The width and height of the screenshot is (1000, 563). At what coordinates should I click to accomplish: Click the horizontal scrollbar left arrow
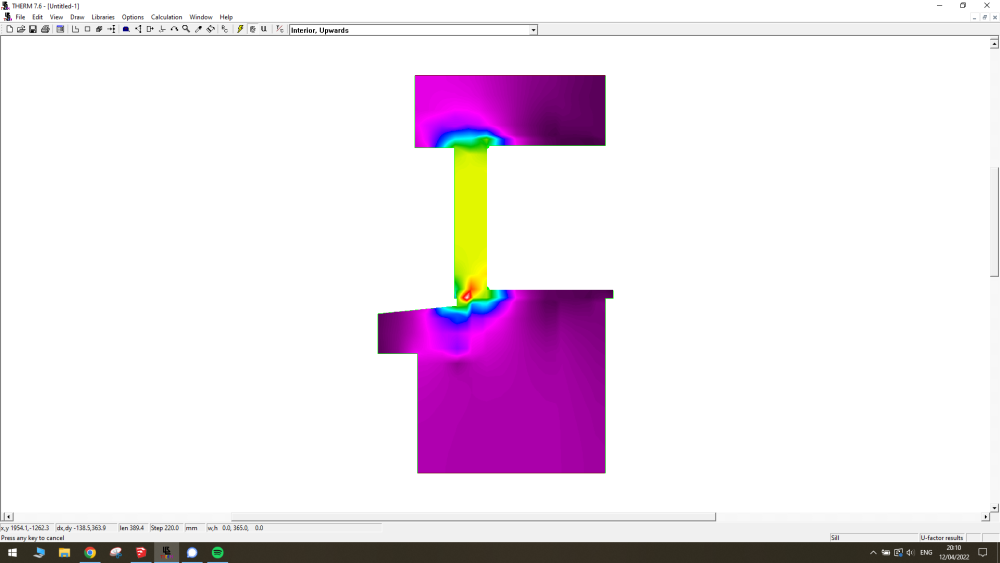(x=8, y=516)
